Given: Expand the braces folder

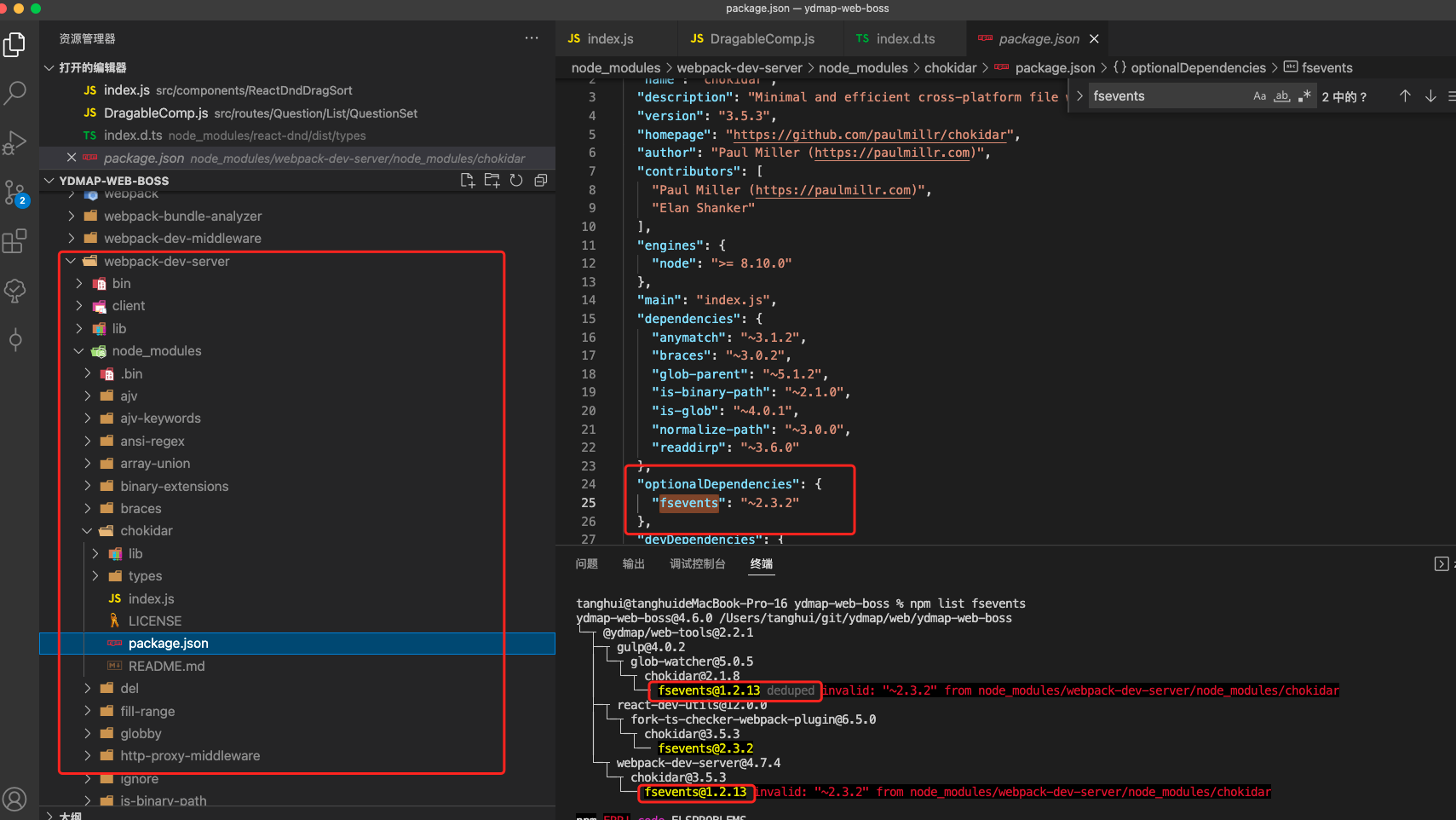Looking at the screenshot, I should point(88,508).
